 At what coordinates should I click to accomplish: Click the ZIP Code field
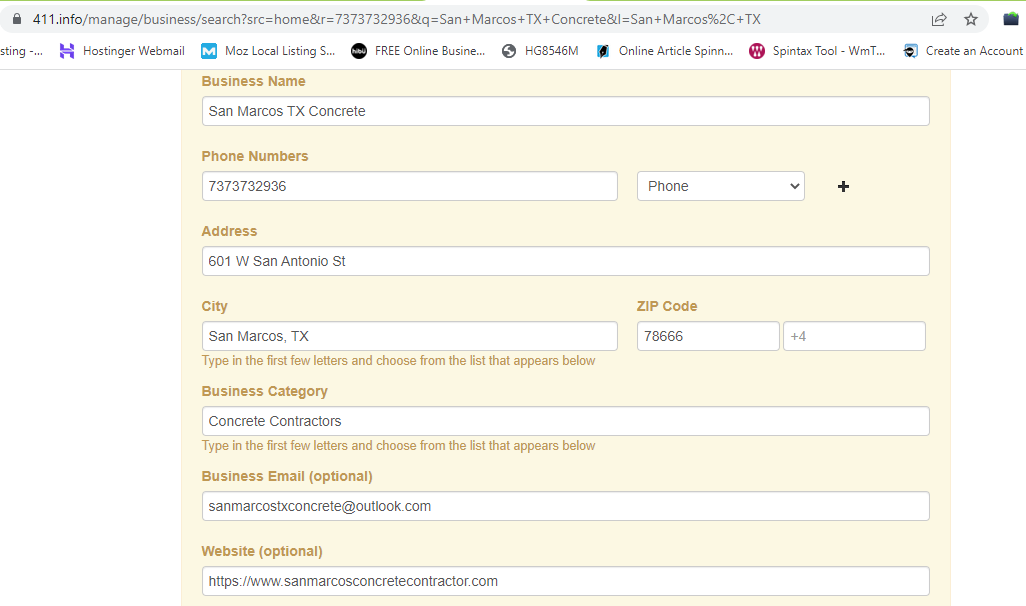click(x=707, y=336)
